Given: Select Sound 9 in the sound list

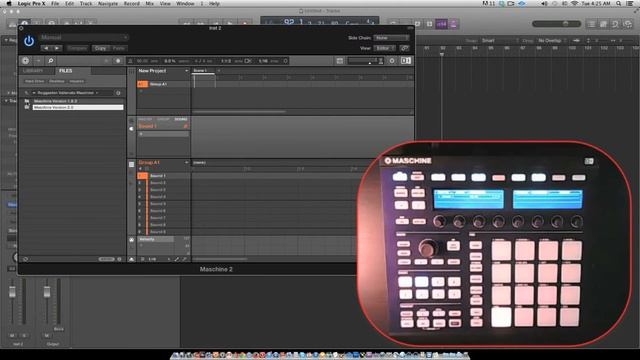Looking at the screenshot, I should [158, 232].
